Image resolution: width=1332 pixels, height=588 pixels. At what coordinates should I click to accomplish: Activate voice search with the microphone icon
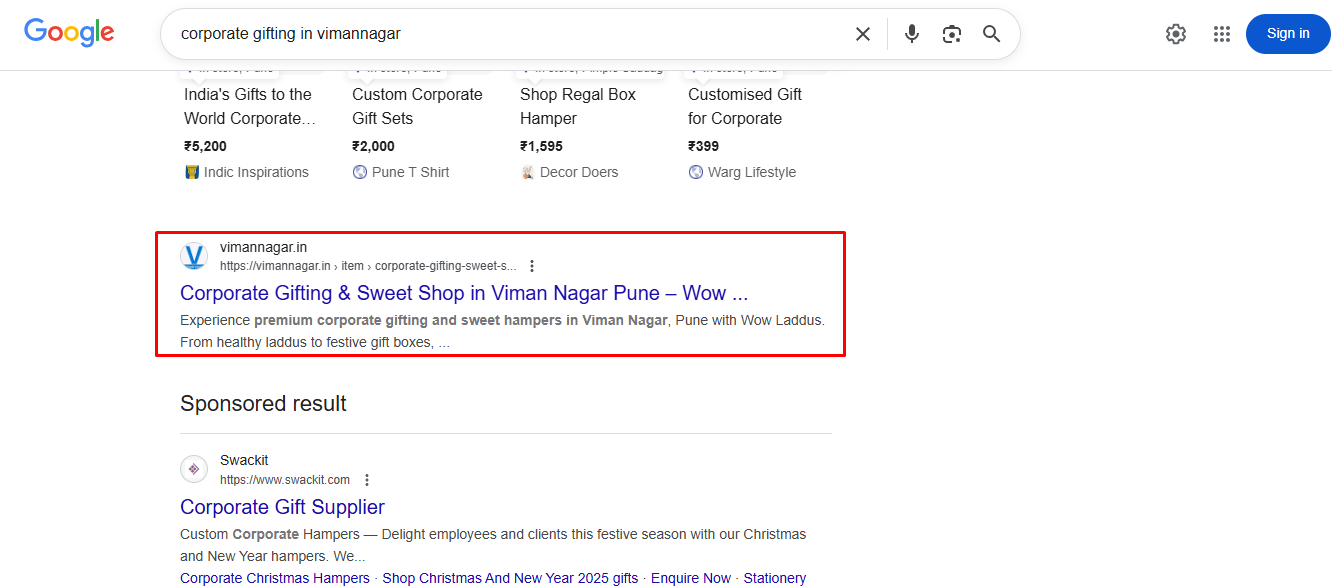tap(911, 33)
